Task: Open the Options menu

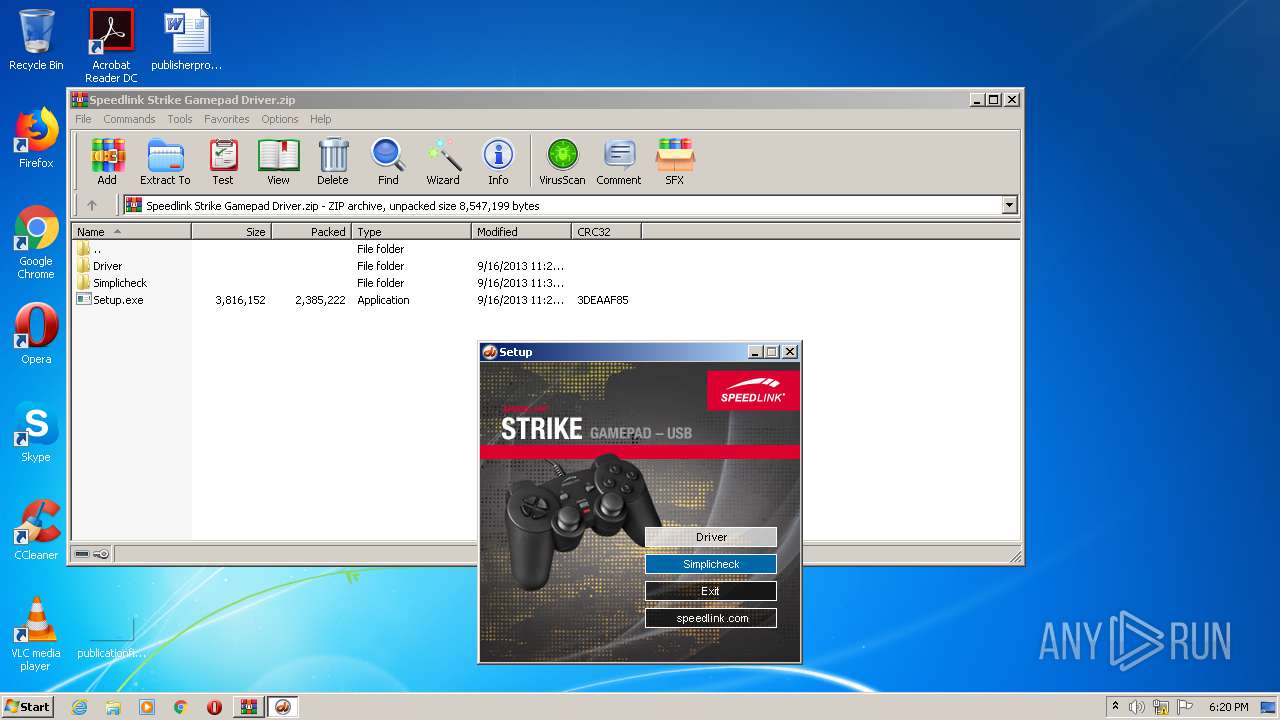Action: (280, 119)
